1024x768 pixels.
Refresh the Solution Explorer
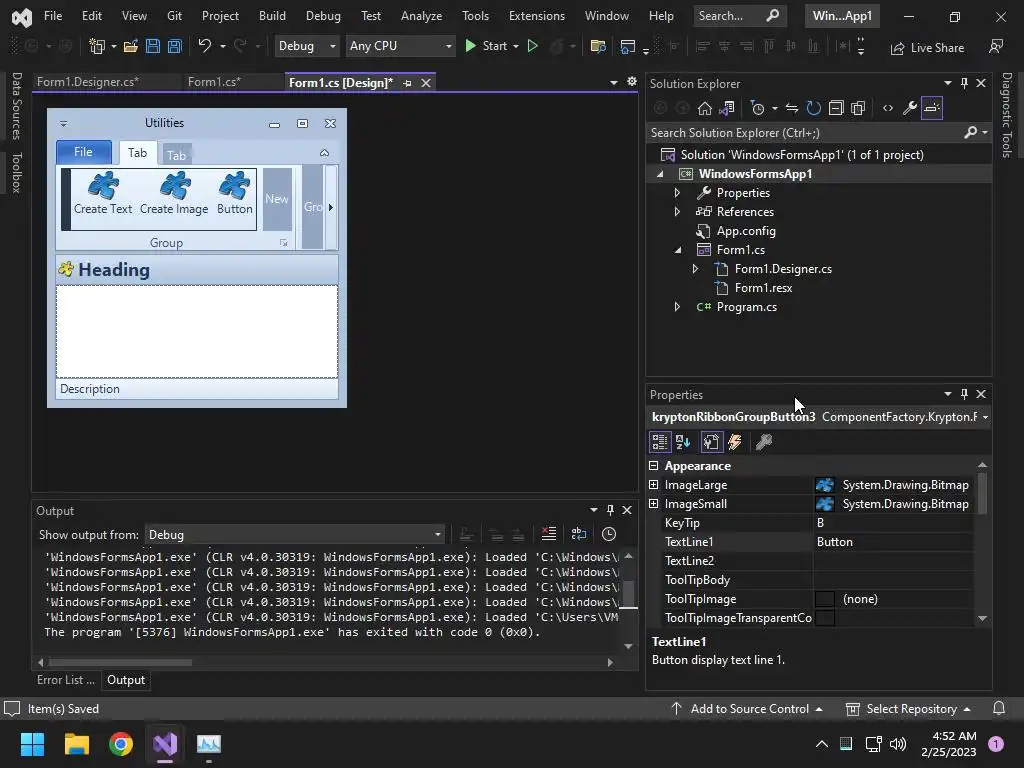(814, 108)
